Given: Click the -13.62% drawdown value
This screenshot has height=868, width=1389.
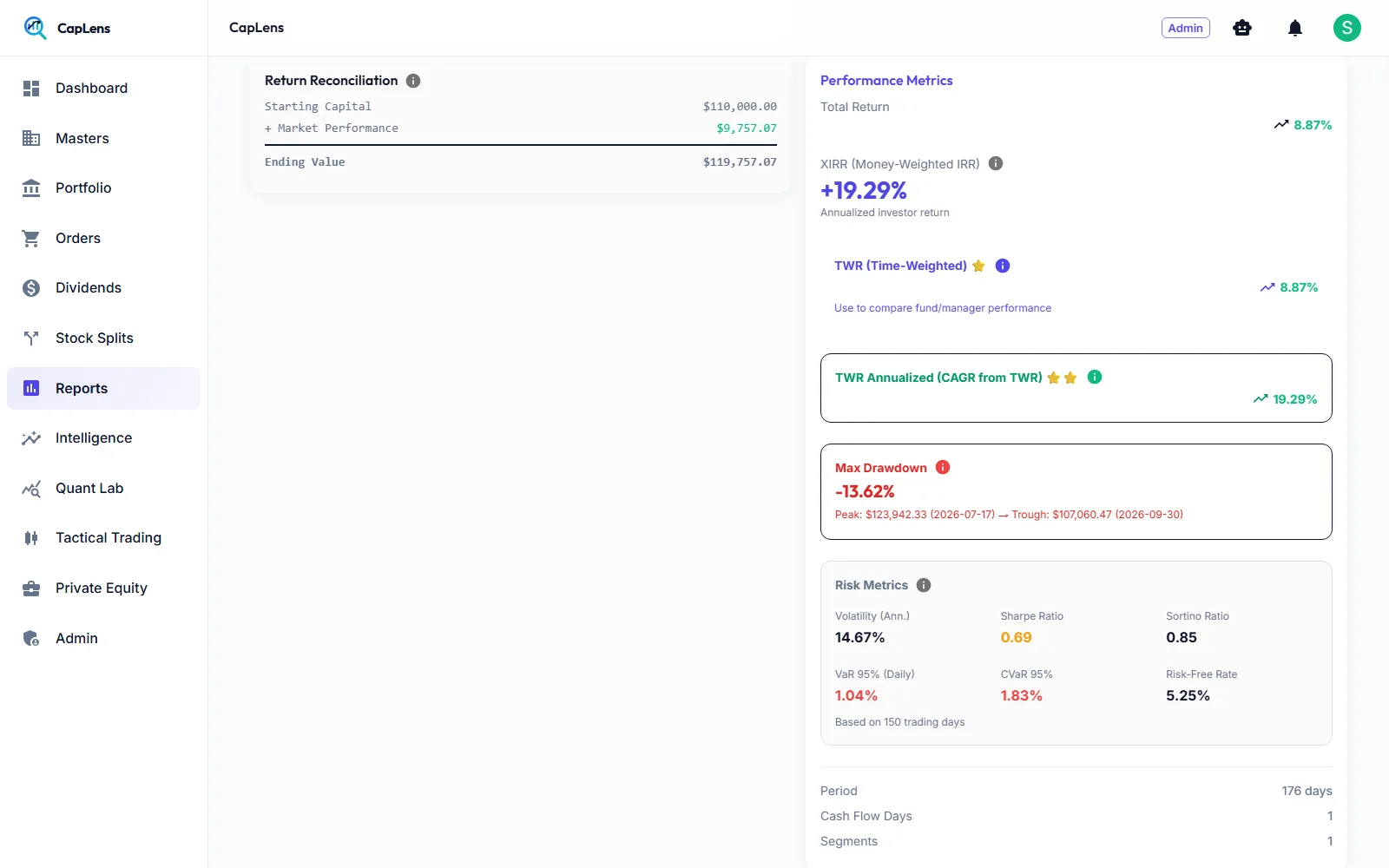Looking at the screenshot, I should coord(865,491).
